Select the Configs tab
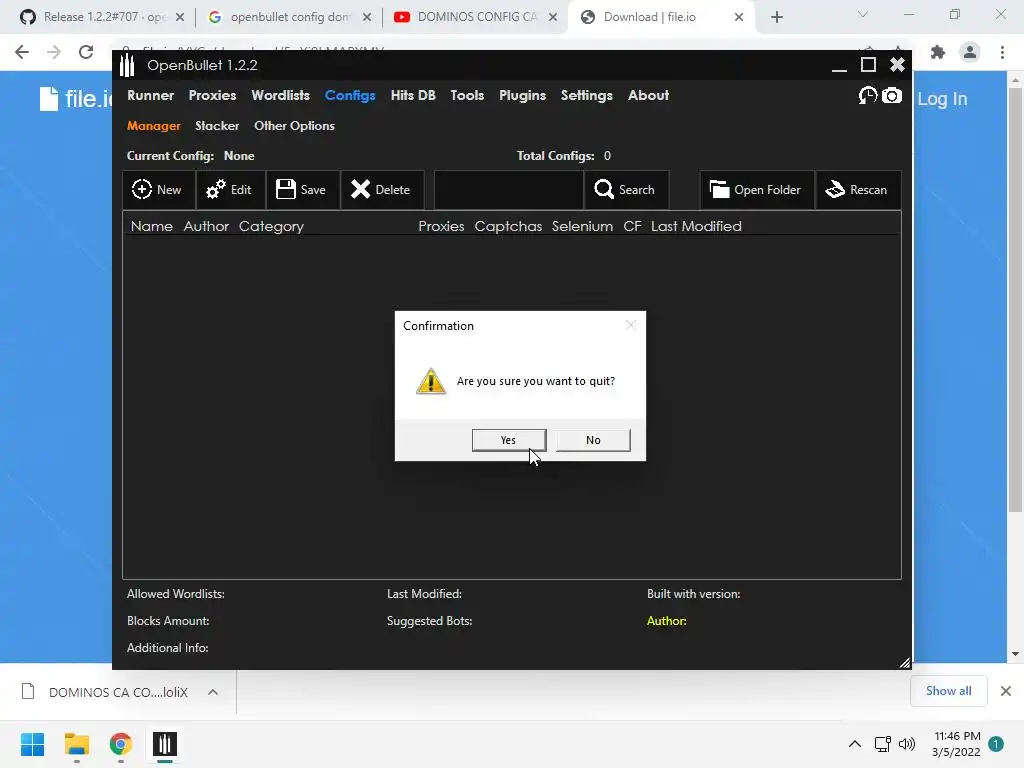 tap(350, 95)
